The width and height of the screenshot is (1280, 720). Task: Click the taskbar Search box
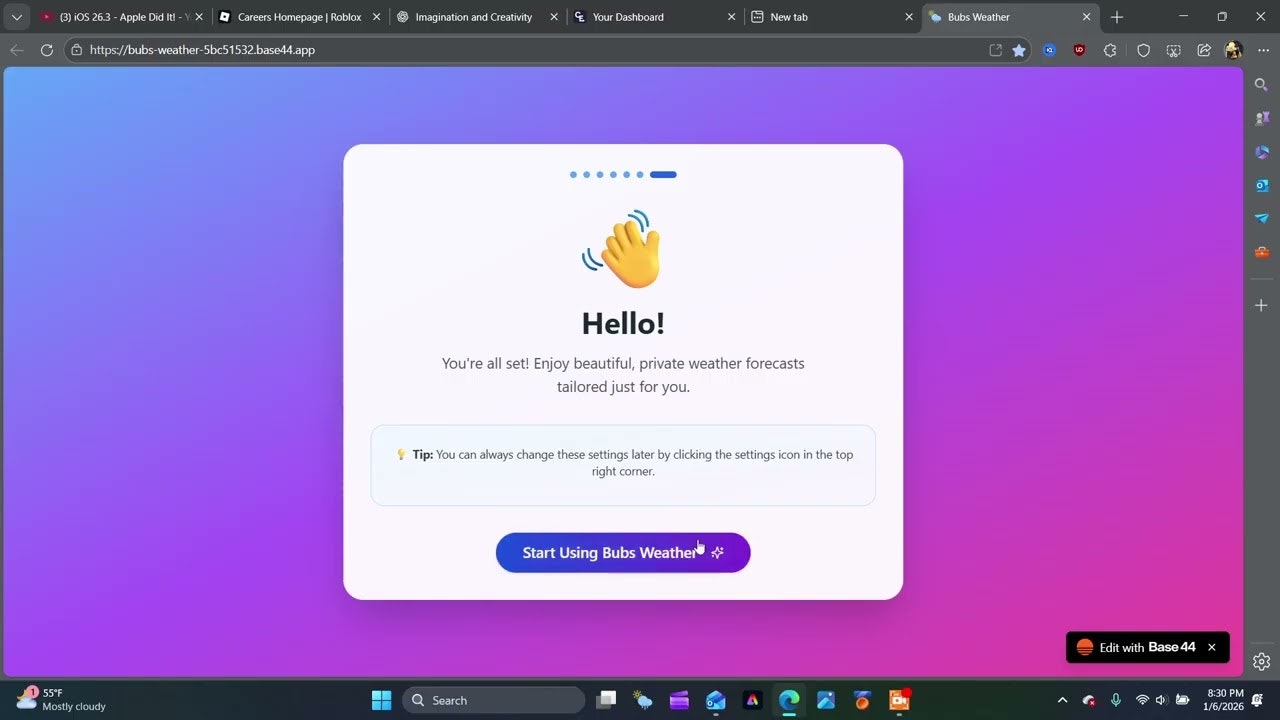[493, 700]
